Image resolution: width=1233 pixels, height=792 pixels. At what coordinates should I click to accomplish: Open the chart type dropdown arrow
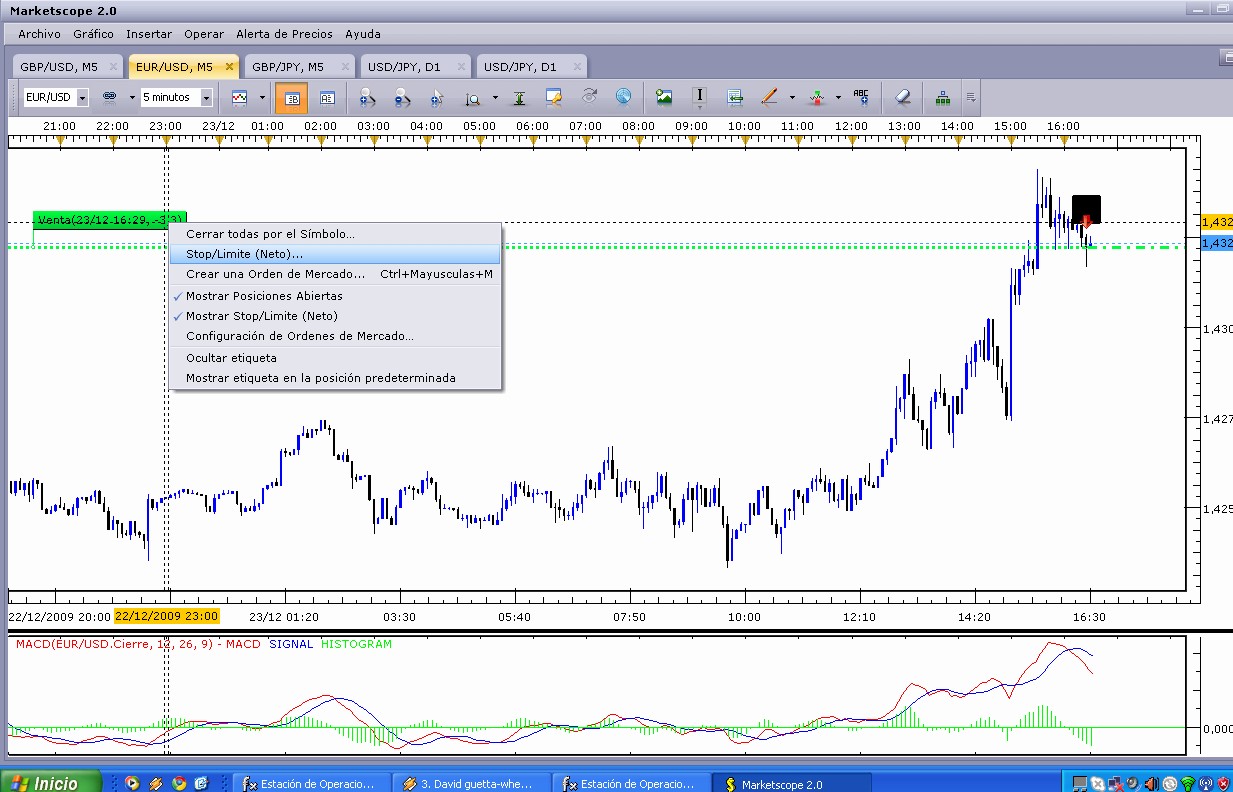pos(262,98)
